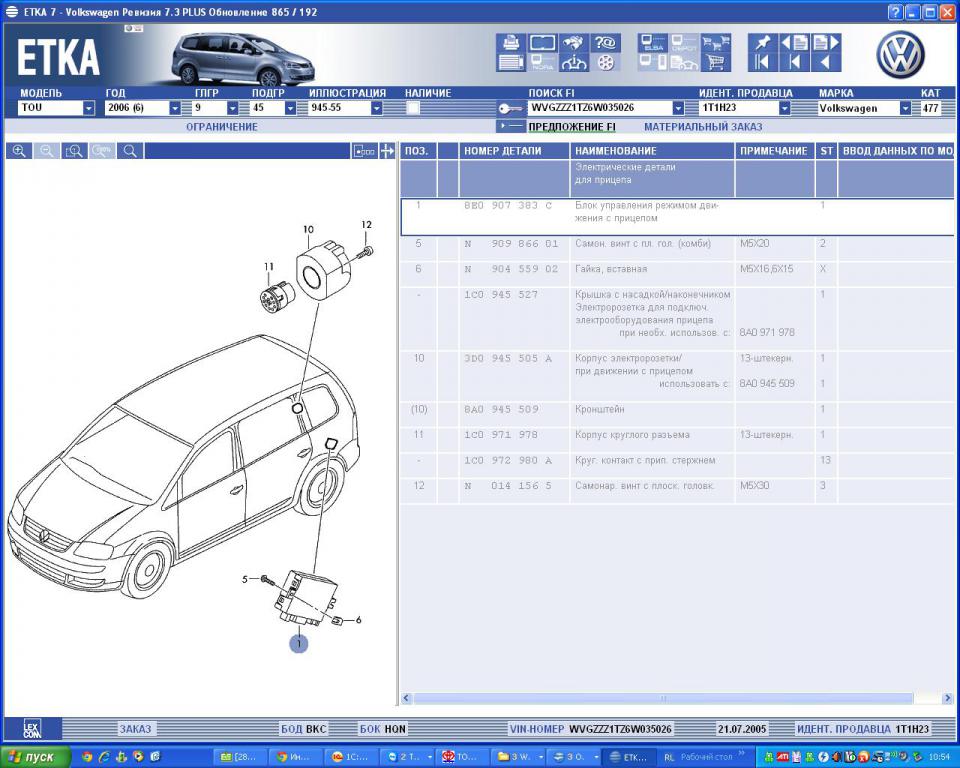Click the KAT catalog number field
This screenshot has height=768, width=960.
pyautogui.click(x=931, y=108)
